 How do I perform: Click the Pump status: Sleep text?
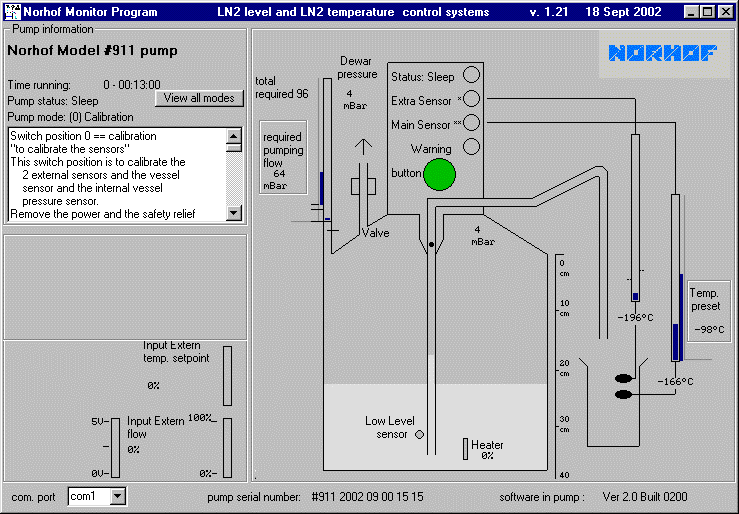pos(53,101)
